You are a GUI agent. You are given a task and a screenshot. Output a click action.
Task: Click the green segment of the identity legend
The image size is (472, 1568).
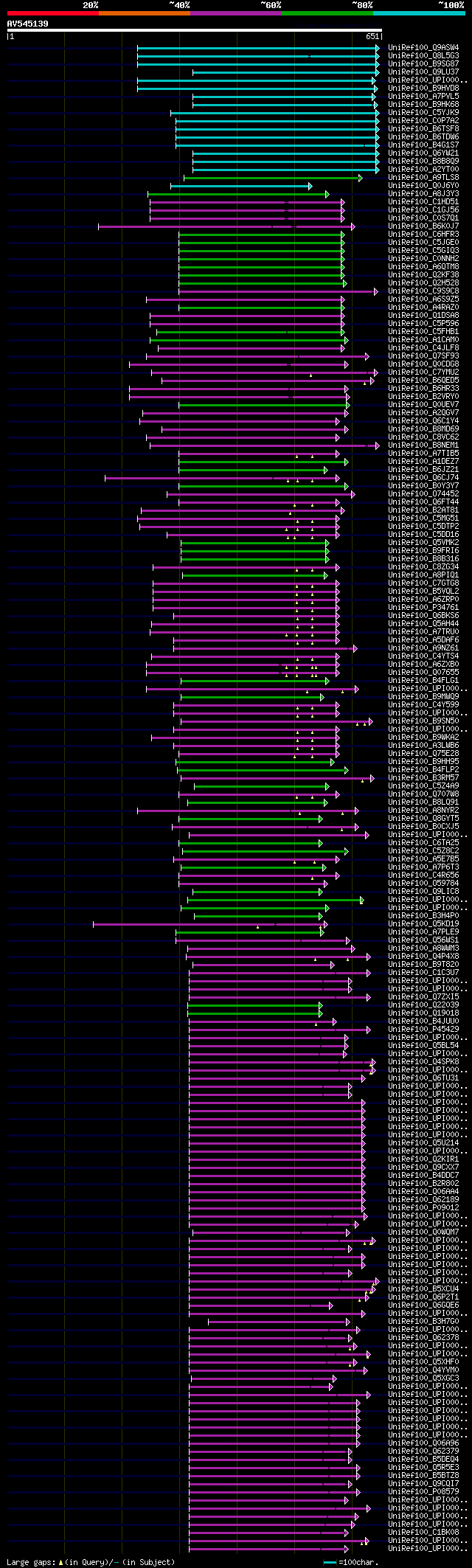pos(327,13)
